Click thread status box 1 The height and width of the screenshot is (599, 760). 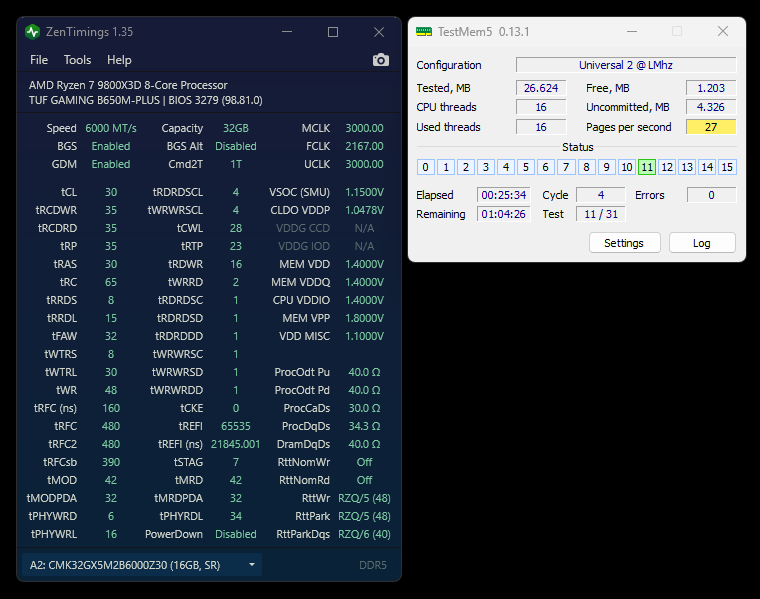click(x=446, y=167)
